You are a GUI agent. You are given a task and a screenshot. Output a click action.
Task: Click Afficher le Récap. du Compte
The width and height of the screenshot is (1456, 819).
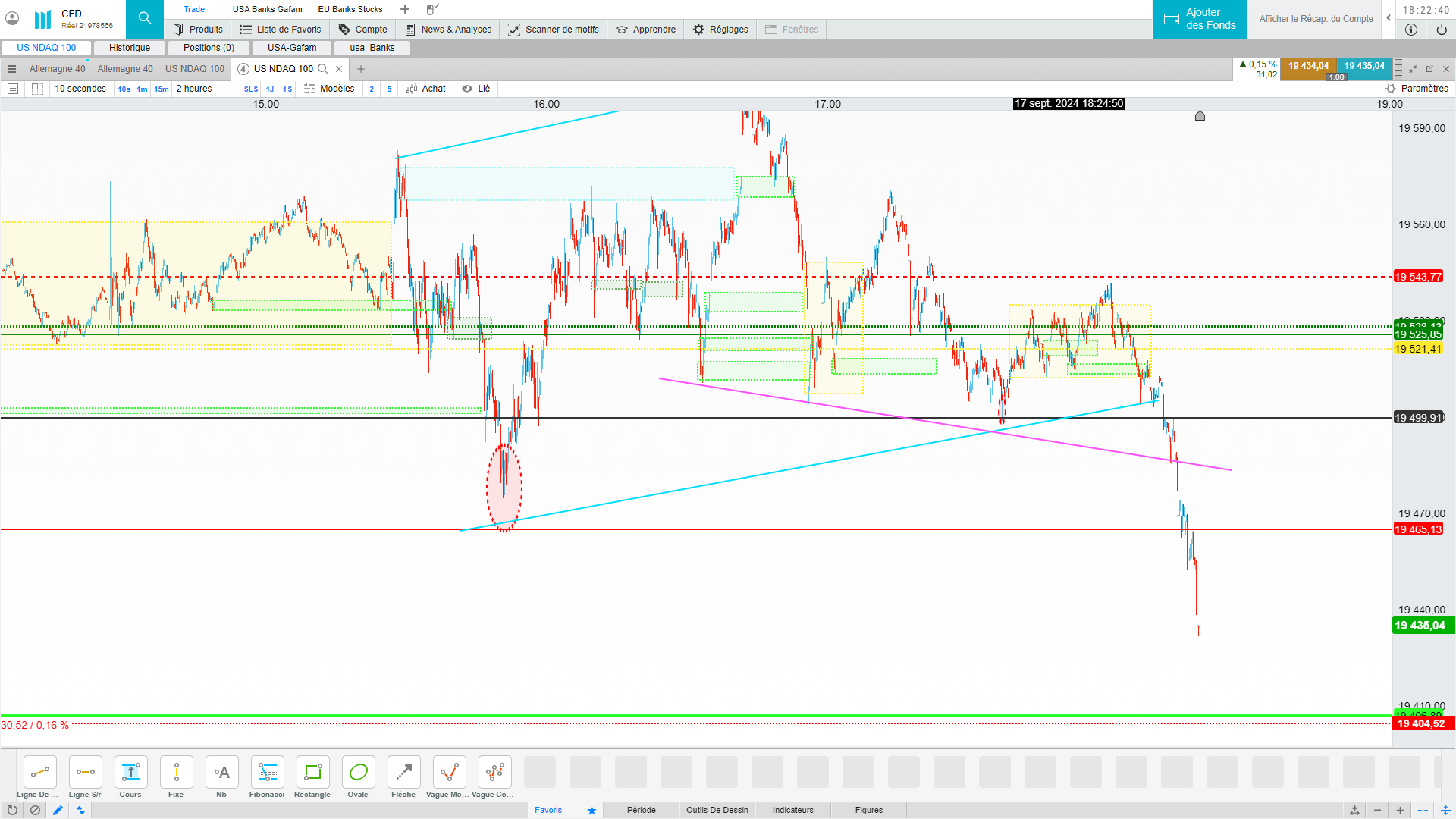click(1316, 19)
